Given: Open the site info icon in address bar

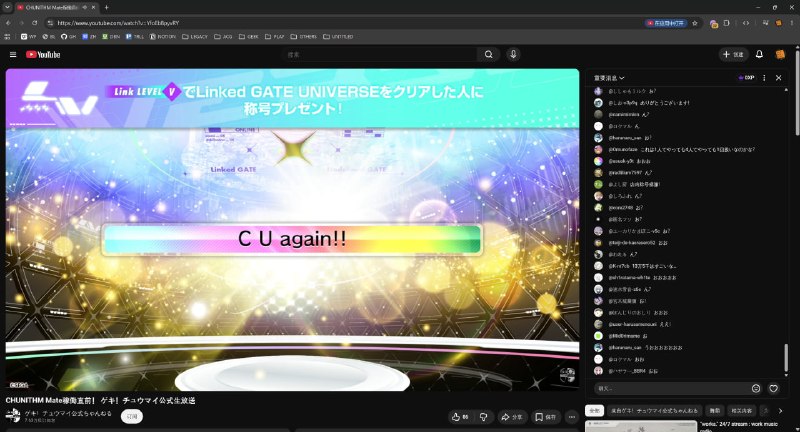Looking at the screenshot, I should click(x=50, y=23).
